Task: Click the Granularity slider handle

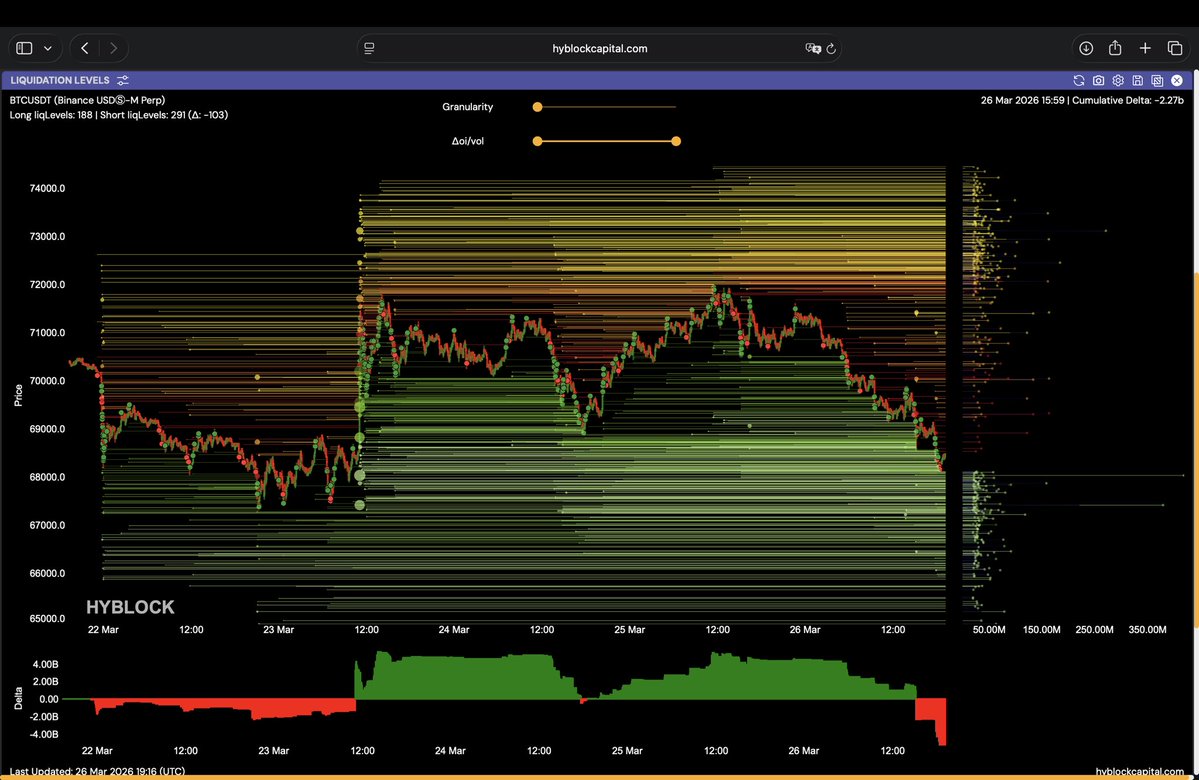Action: point(538,107)
